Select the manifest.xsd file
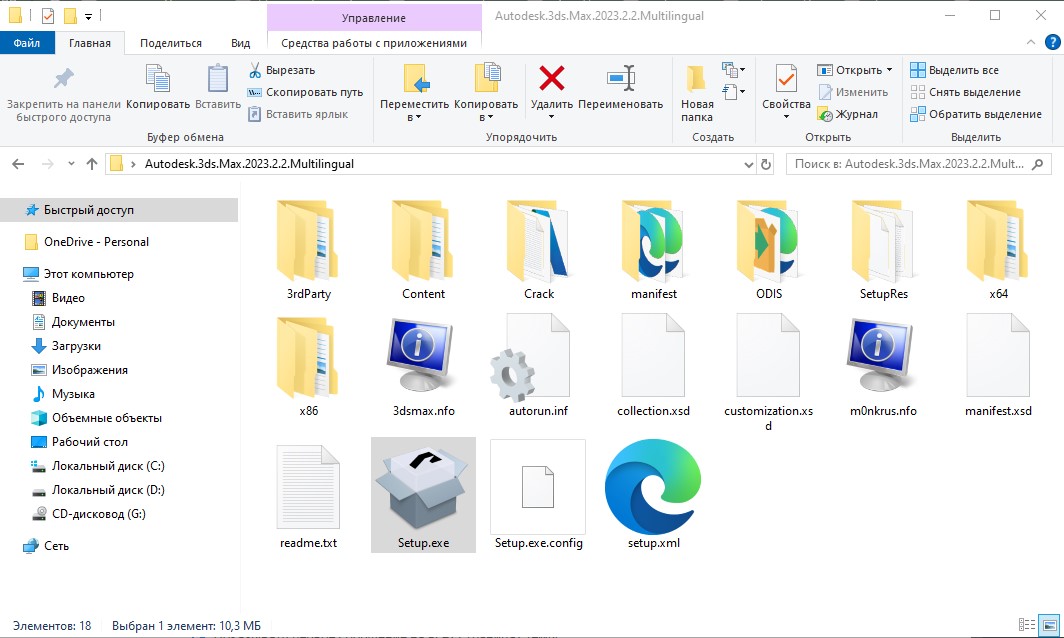 click(998, 367)
